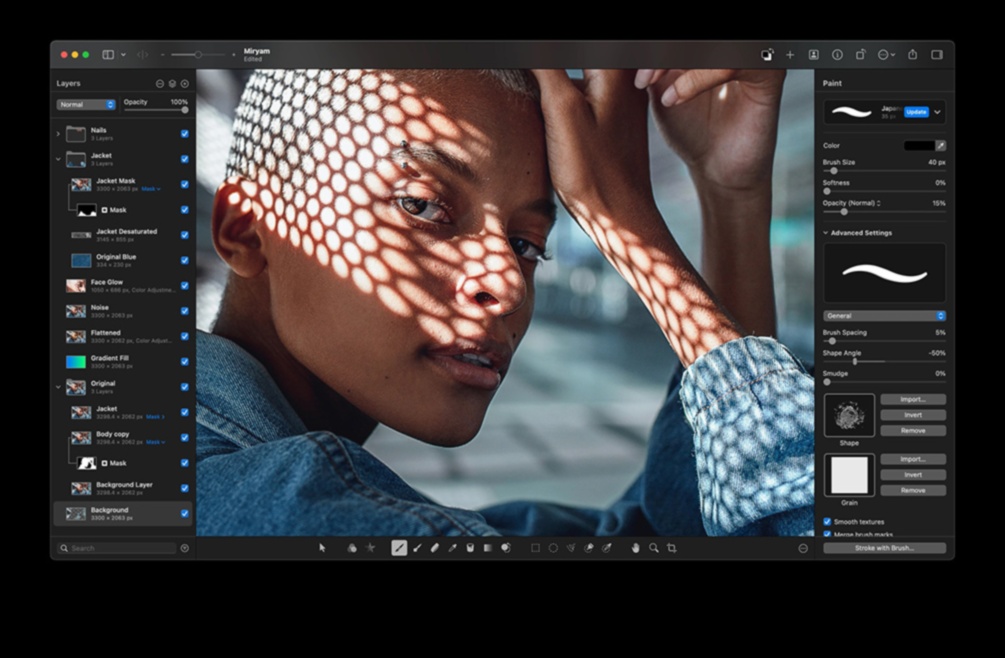Hide the Gradient Fill layer
Image resolution: width=1005 pixels, height=658 pixels.
coord(184,361)
